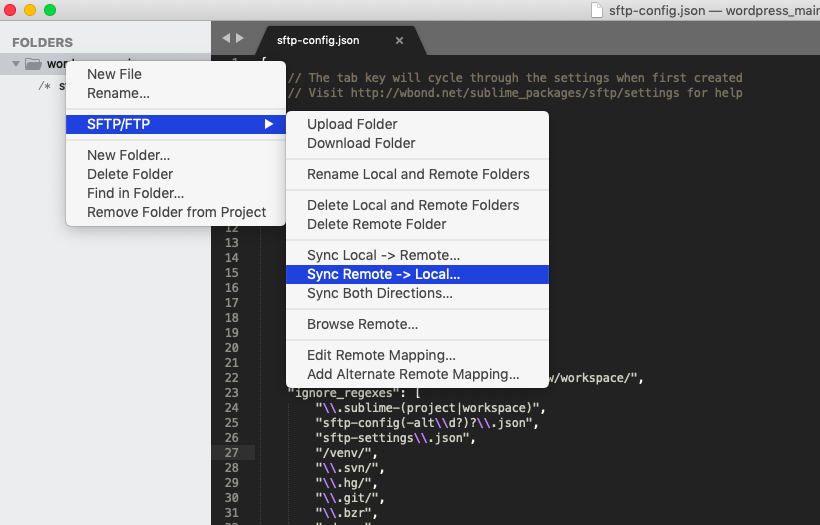Go forward with the right navigation arrow
The height and width of the screenshot is (525, 820).
(x=239, y=38)
